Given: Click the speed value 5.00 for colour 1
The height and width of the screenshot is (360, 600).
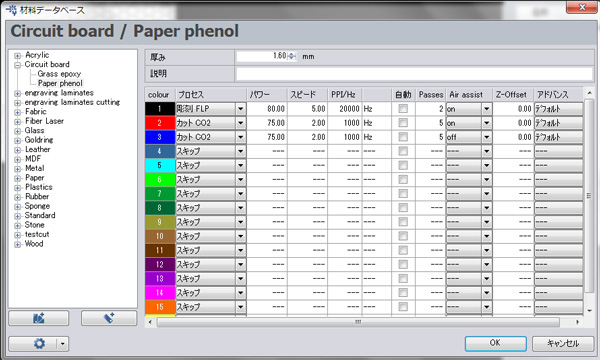Looking at the screenshot, I should tap(307, 109).
